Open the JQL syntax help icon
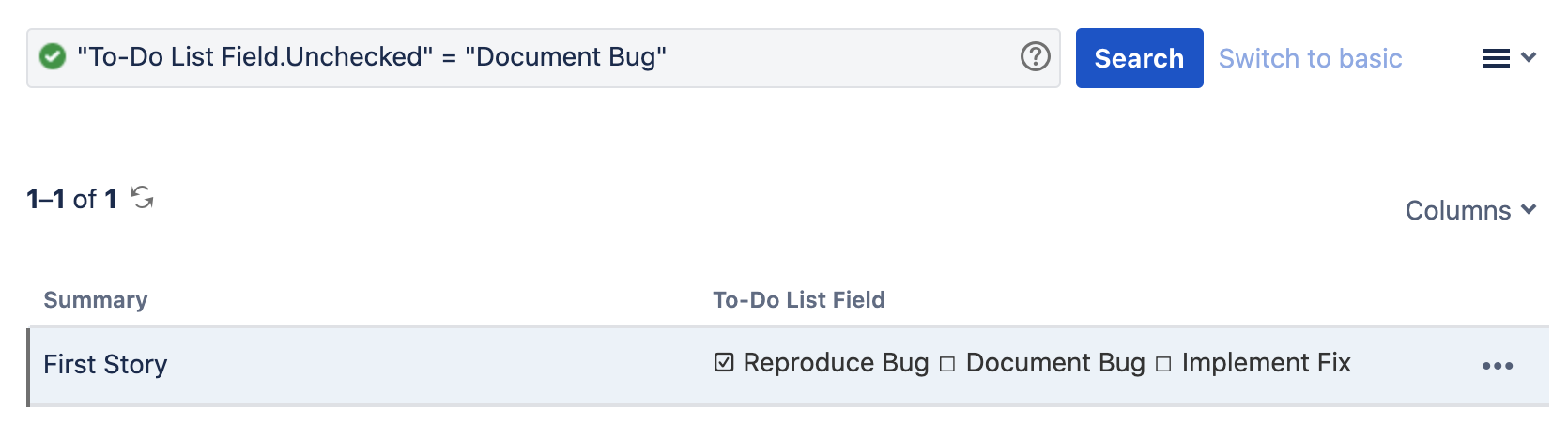Image resolution: width=1568 pixels, height=424 pixels. [x=1035, y=57]
